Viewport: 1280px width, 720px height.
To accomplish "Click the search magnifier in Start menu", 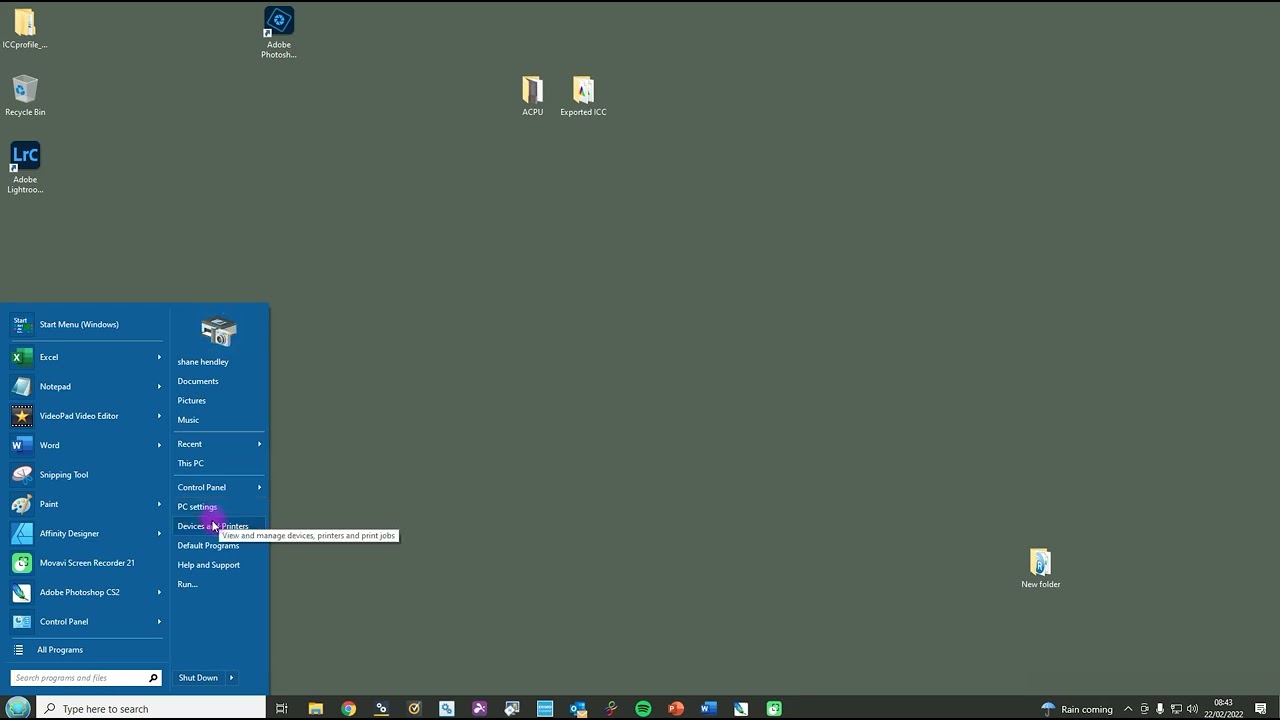I will [x=153, y=678].
